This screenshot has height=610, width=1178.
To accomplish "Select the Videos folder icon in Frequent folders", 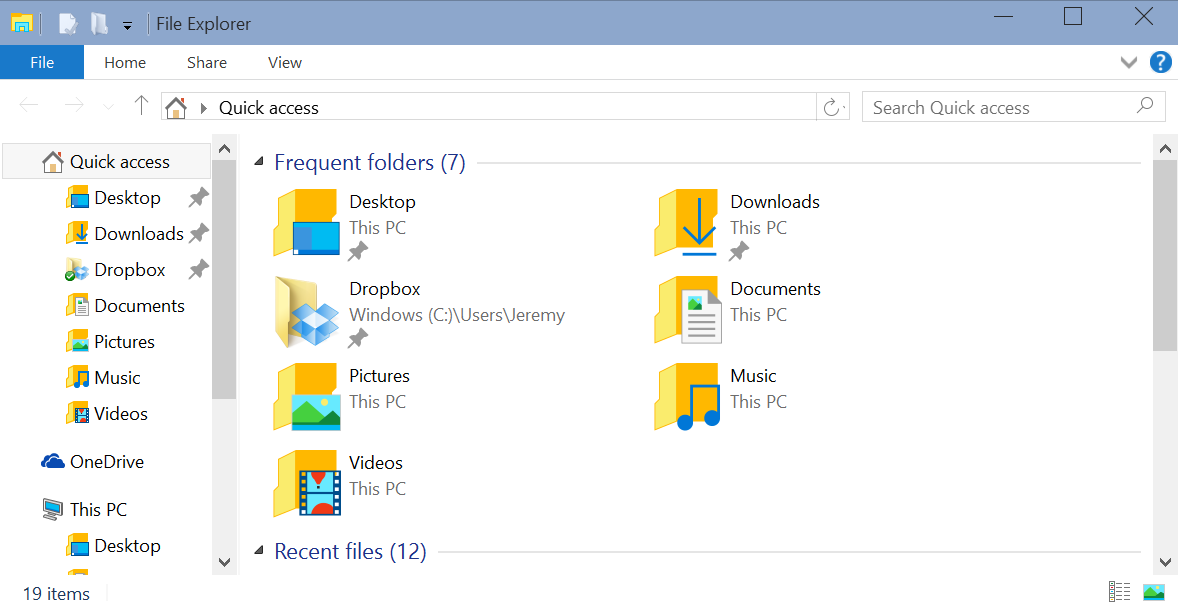I will pos(307,485).
